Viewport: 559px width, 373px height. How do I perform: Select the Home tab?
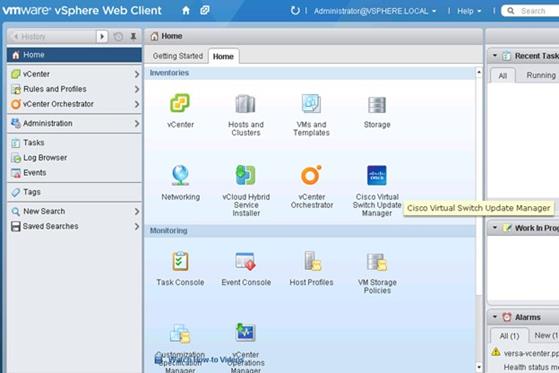[x=223, y=56]
